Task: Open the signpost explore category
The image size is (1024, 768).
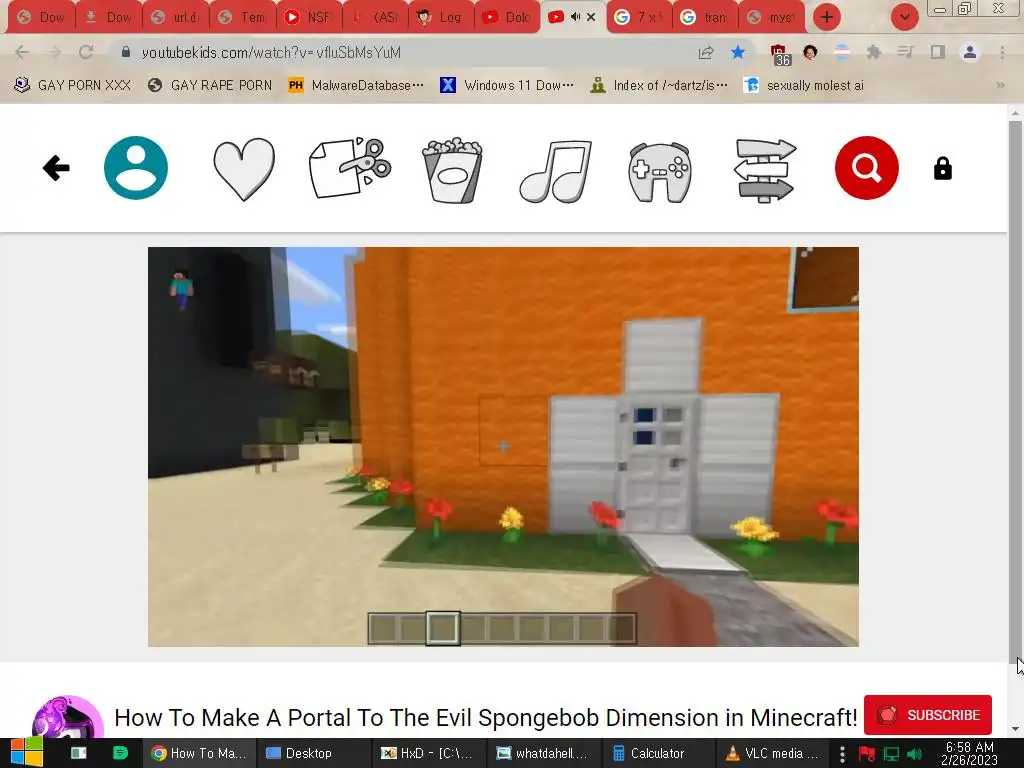Action: (765, 170)
